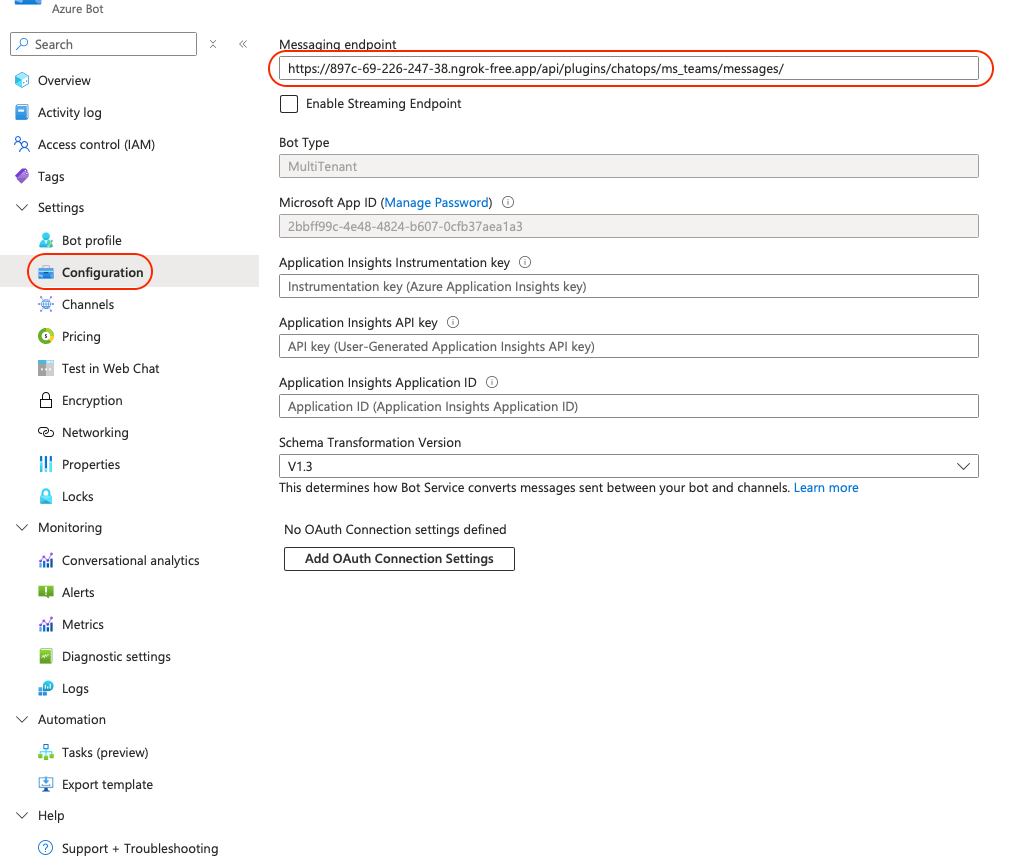Follow the Learn more link
The width and height of the screenshot is (1013, 868).
point(826,488)
